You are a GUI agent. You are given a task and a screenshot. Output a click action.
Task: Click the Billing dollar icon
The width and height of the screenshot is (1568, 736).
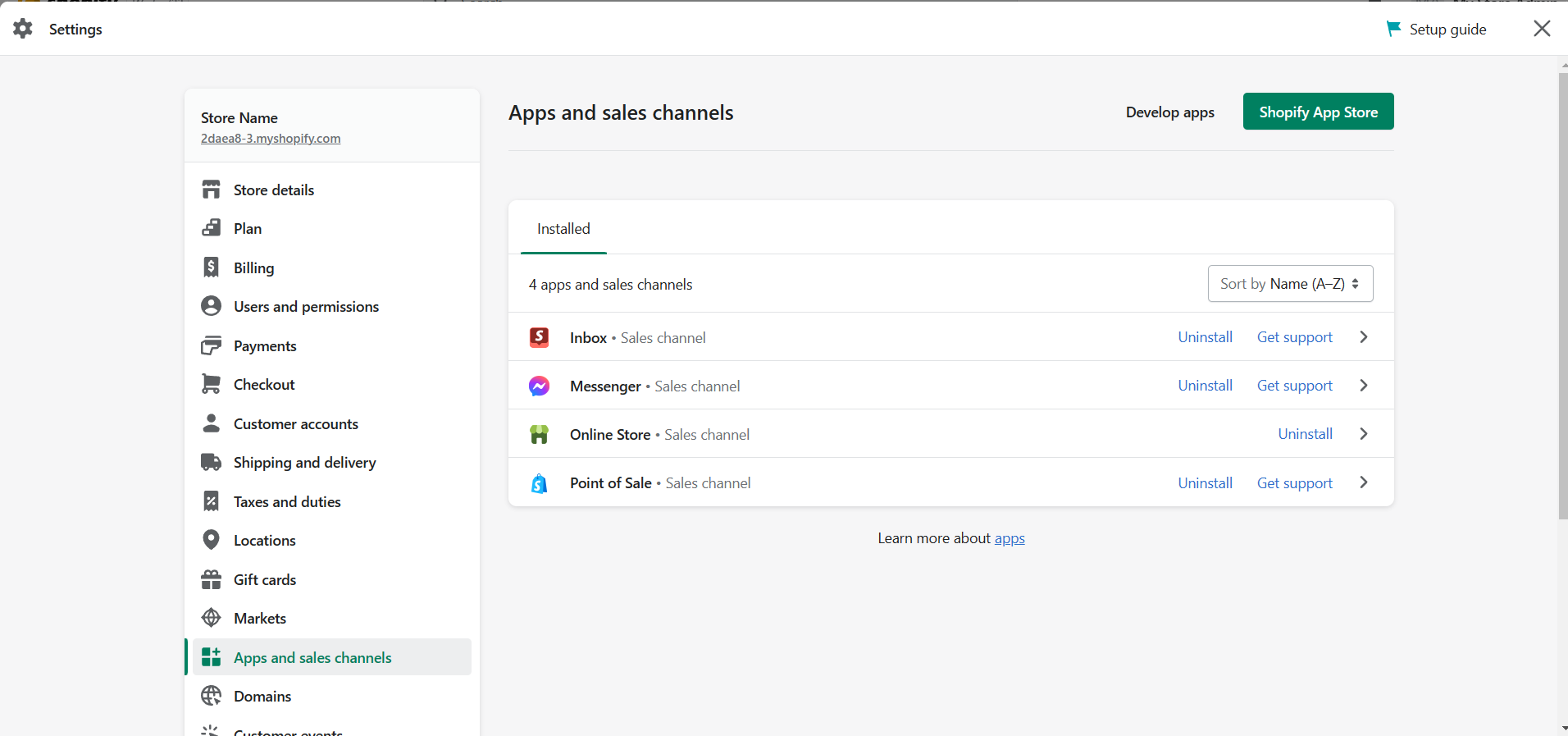[x=211, y=267]
